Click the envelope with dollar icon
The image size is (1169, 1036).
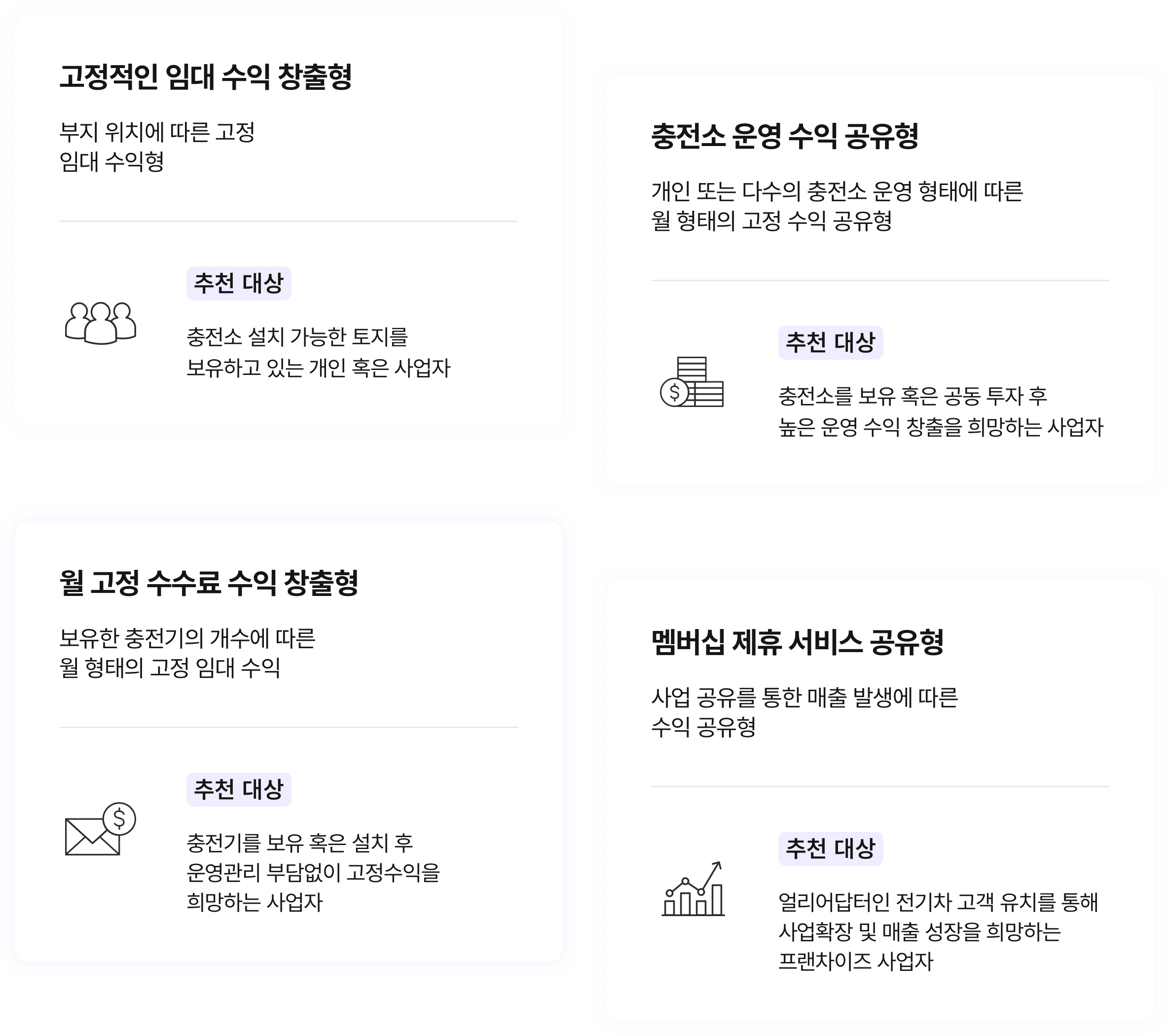(x=101, y=829)
